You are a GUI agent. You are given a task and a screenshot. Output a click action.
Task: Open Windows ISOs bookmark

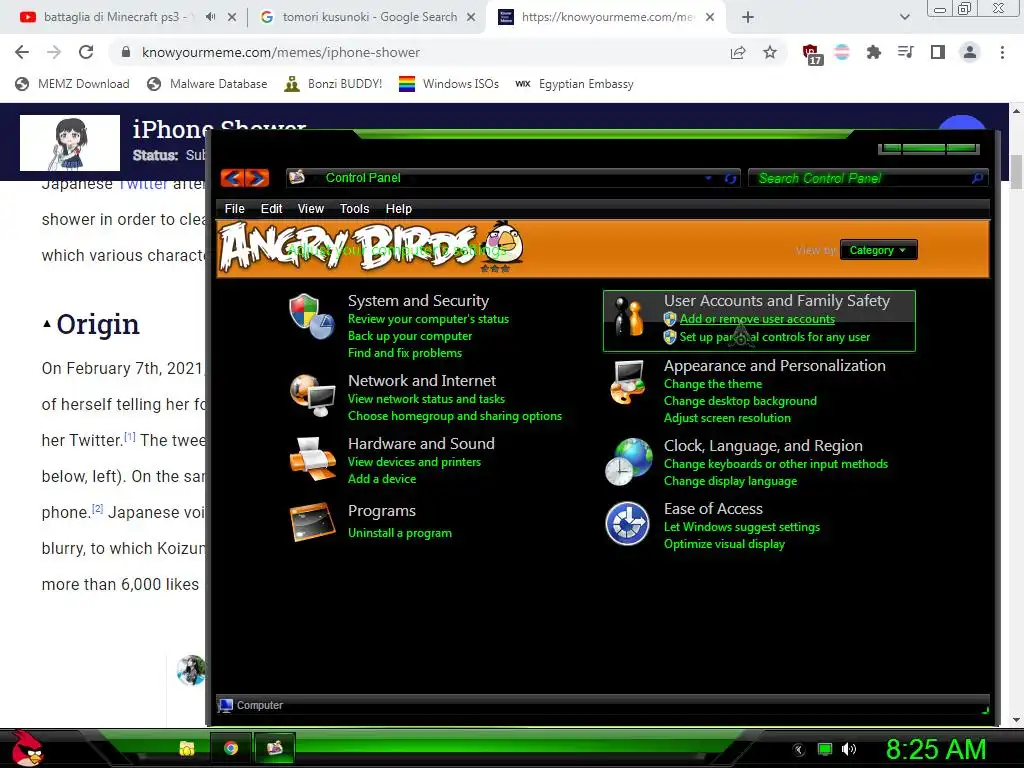tap(449, 84)
